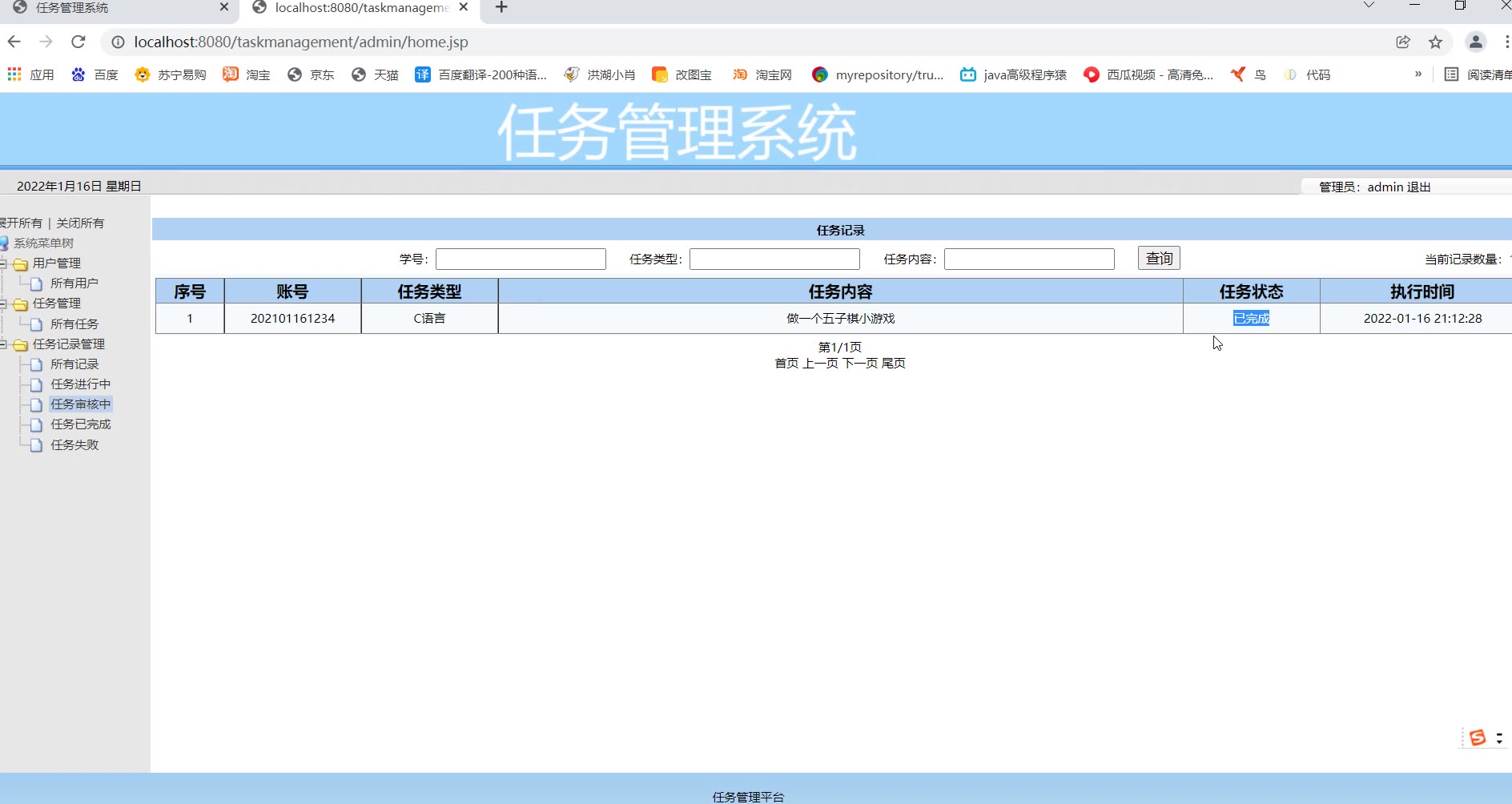The width and height of the screenshot is (1512, 804).
Task: Open 任务进行中 in the menu tree
Action: [x=81, y=384]
